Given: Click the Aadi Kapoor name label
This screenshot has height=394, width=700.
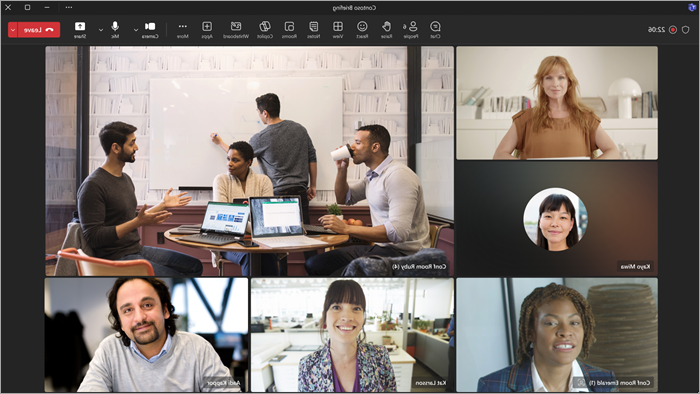Looking at the screenshot, I should point(224,383).
